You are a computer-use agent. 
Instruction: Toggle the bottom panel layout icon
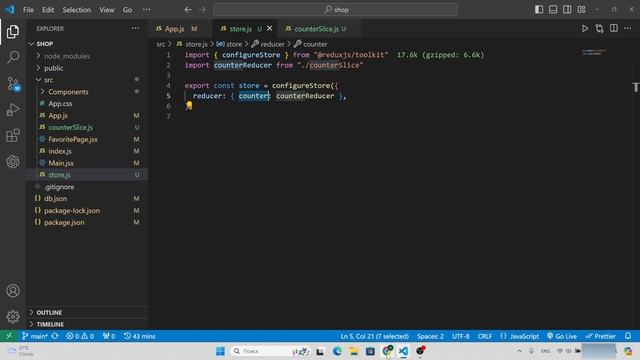553,9
